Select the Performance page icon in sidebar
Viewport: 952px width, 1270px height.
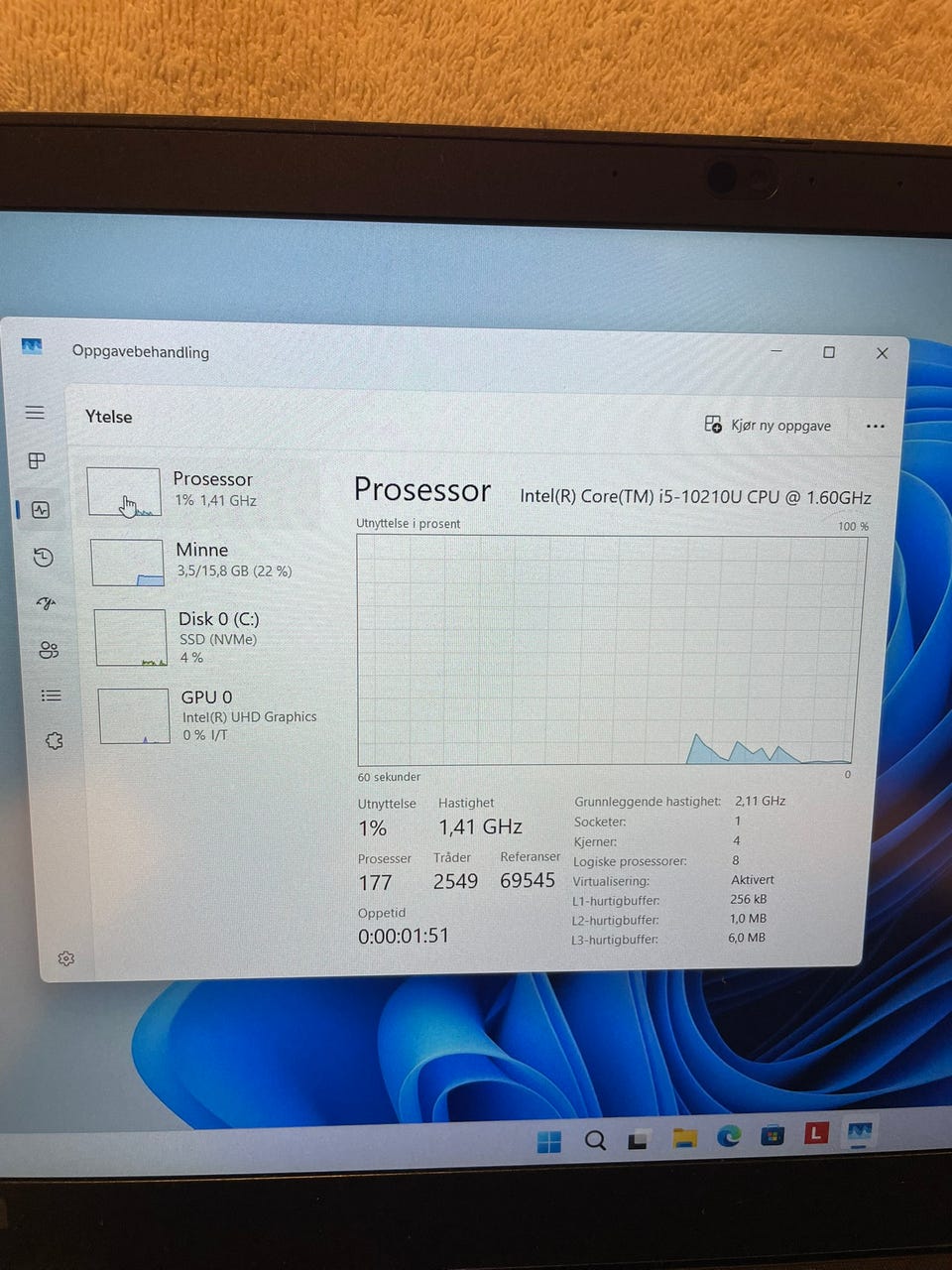(x=41, y=510)
